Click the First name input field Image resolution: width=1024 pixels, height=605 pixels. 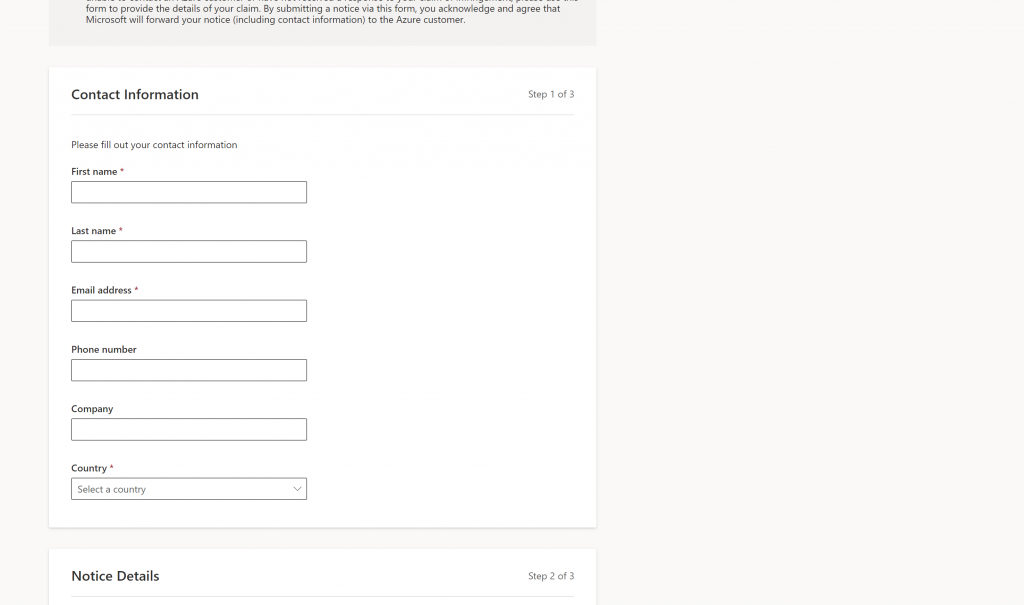[x=189, y=192]
